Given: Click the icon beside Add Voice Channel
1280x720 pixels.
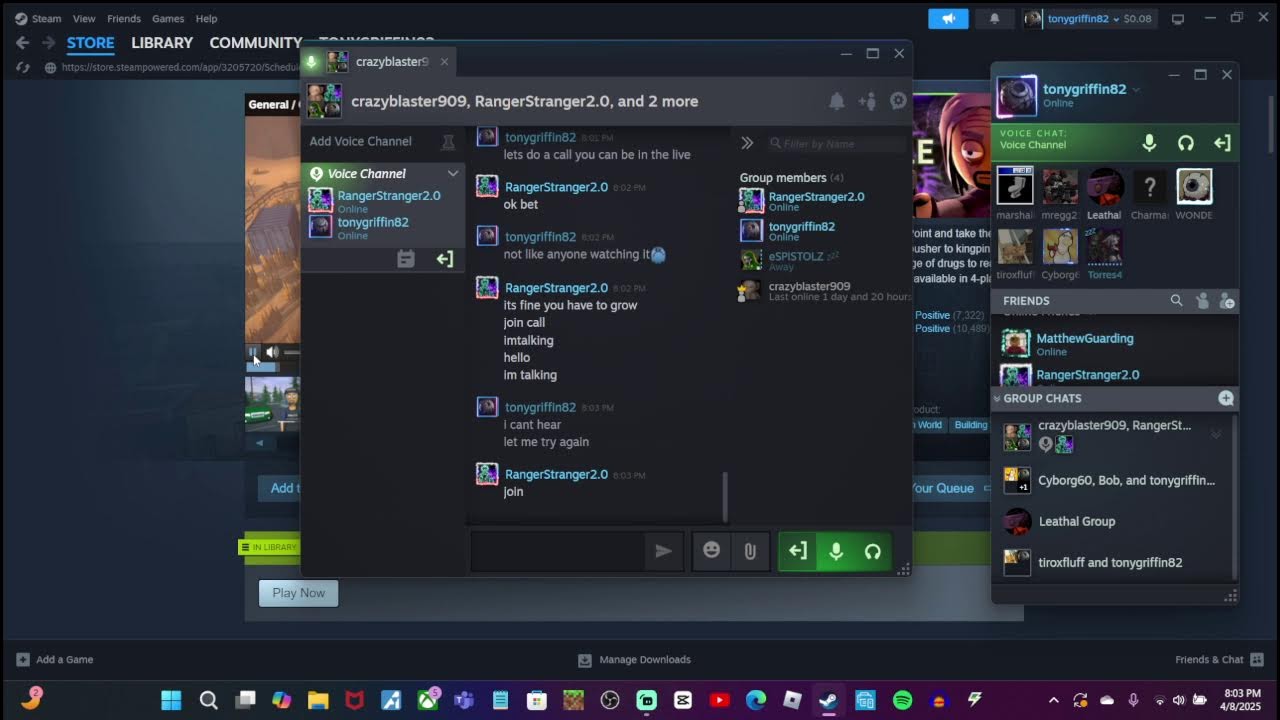Looking at the screenshot, I should 448,142.
